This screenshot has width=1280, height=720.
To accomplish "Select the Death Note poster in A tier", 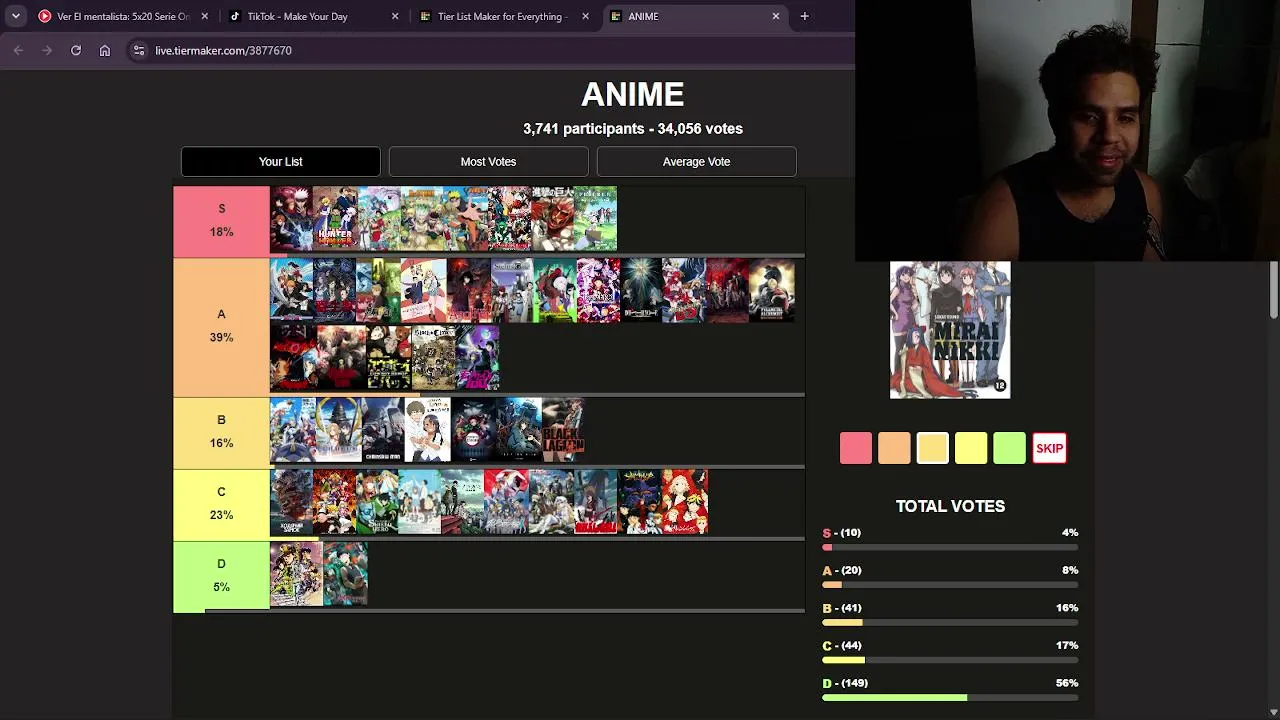I will click(x=641, y=290).
